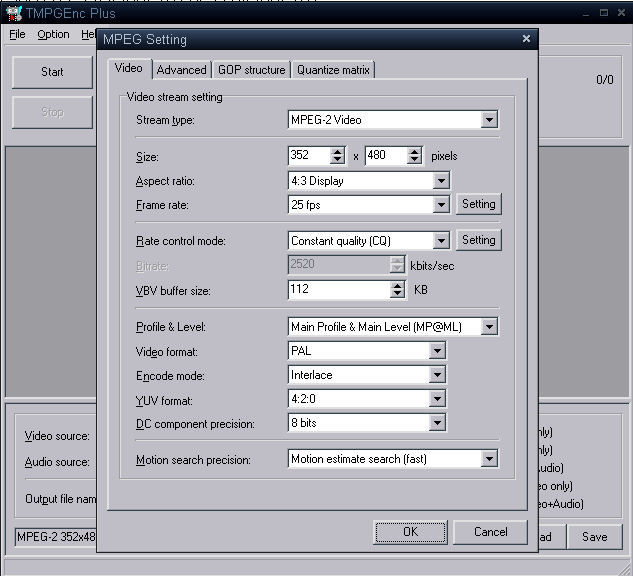Decrease the height value with down arrow
The width and height of the screenshot is (633, 576).
pos(414,160)
